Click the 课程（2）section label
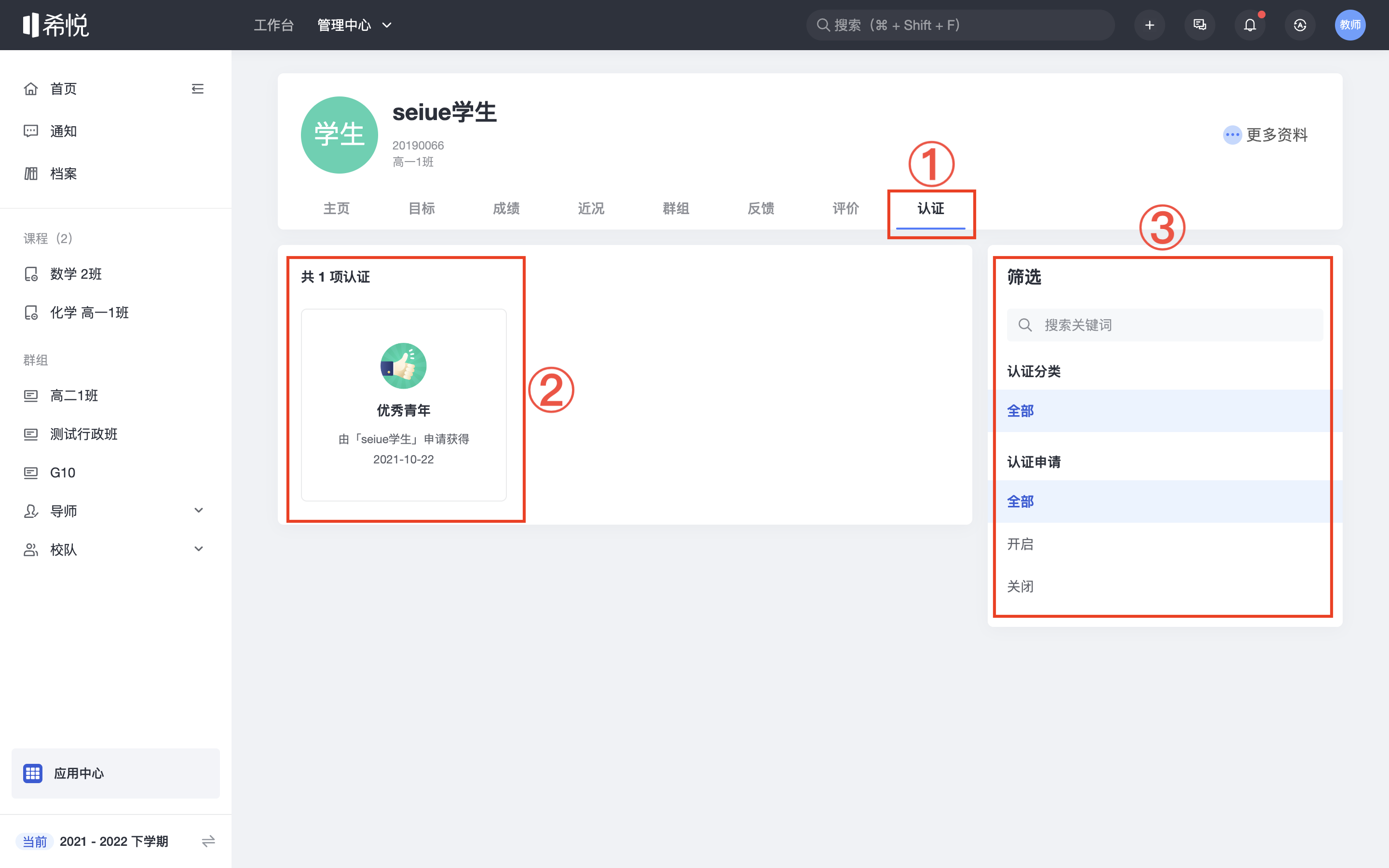This screenshot has height=868, width=1389. (48, 238)
